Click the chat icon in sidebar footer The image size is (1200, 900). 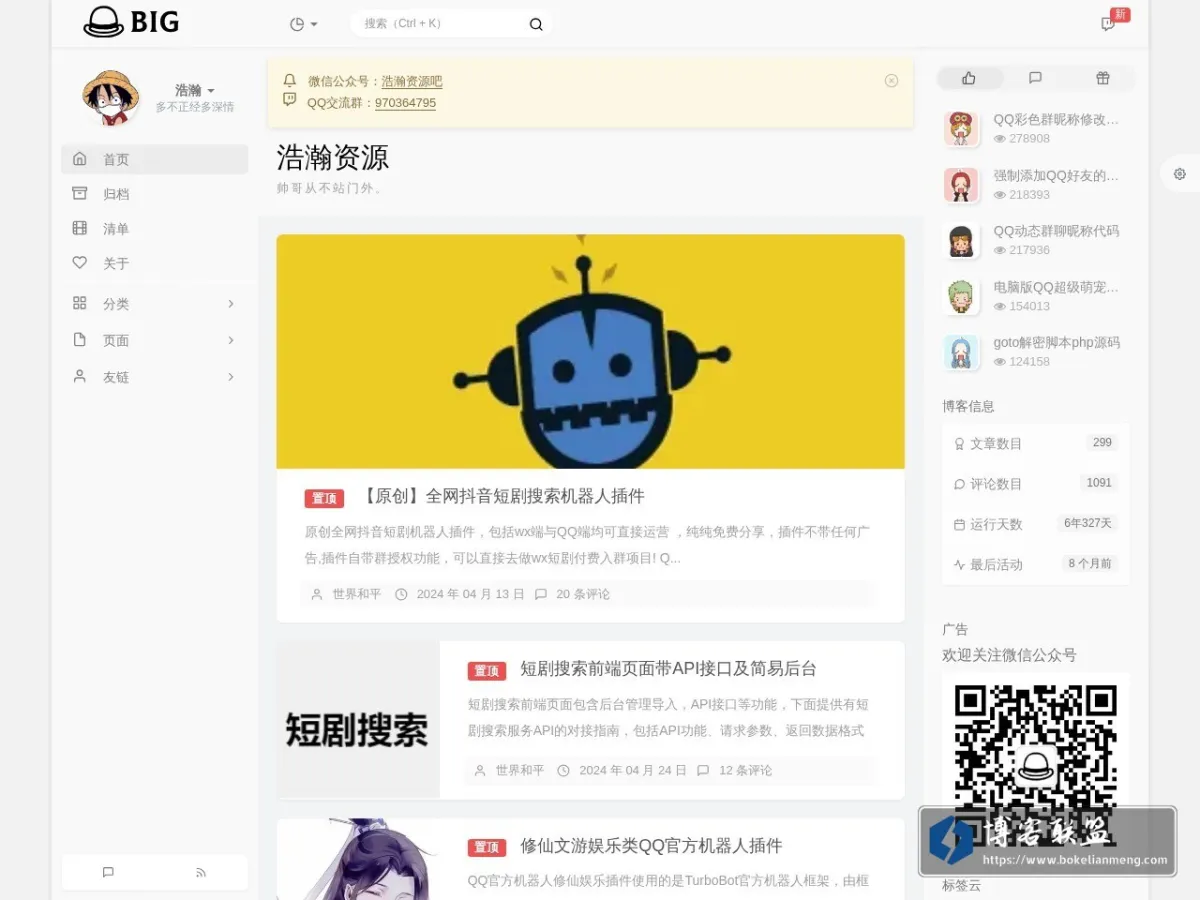coord(108,872)
